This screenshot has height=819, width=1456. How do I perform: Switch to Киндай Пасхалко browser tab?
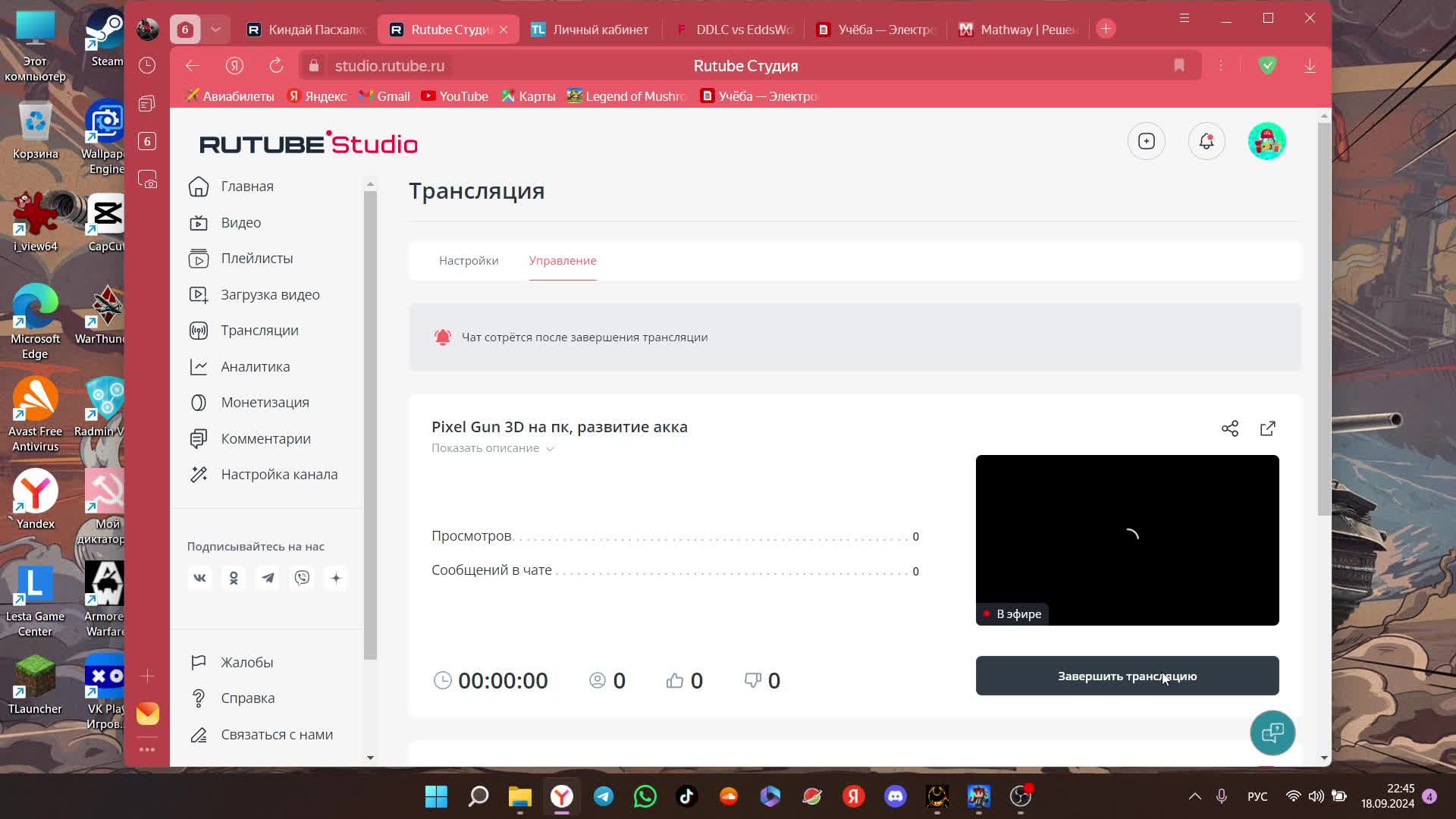click(307, 30)
